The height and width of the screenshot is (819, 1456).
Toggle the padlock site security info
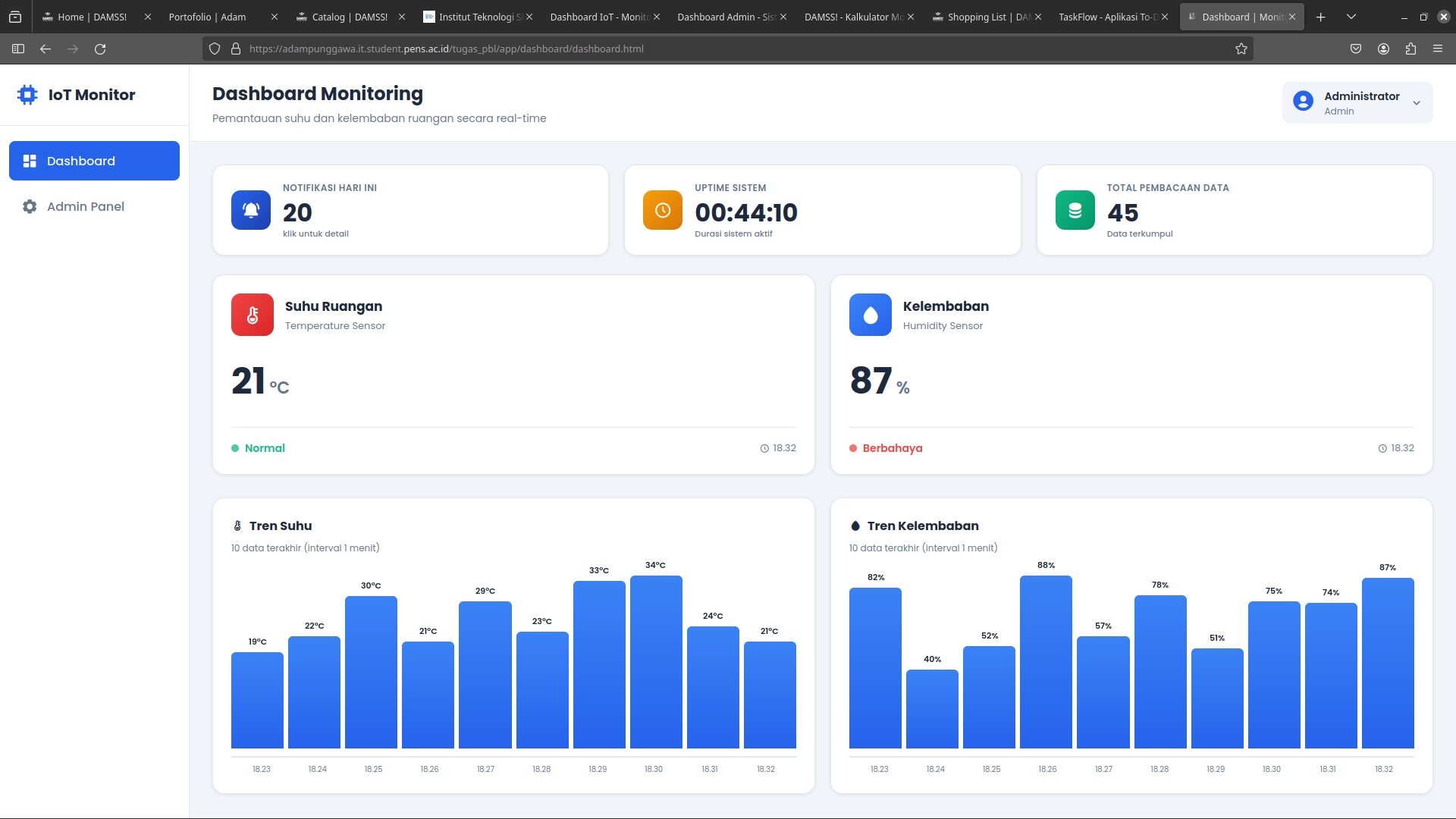[236, 49]
